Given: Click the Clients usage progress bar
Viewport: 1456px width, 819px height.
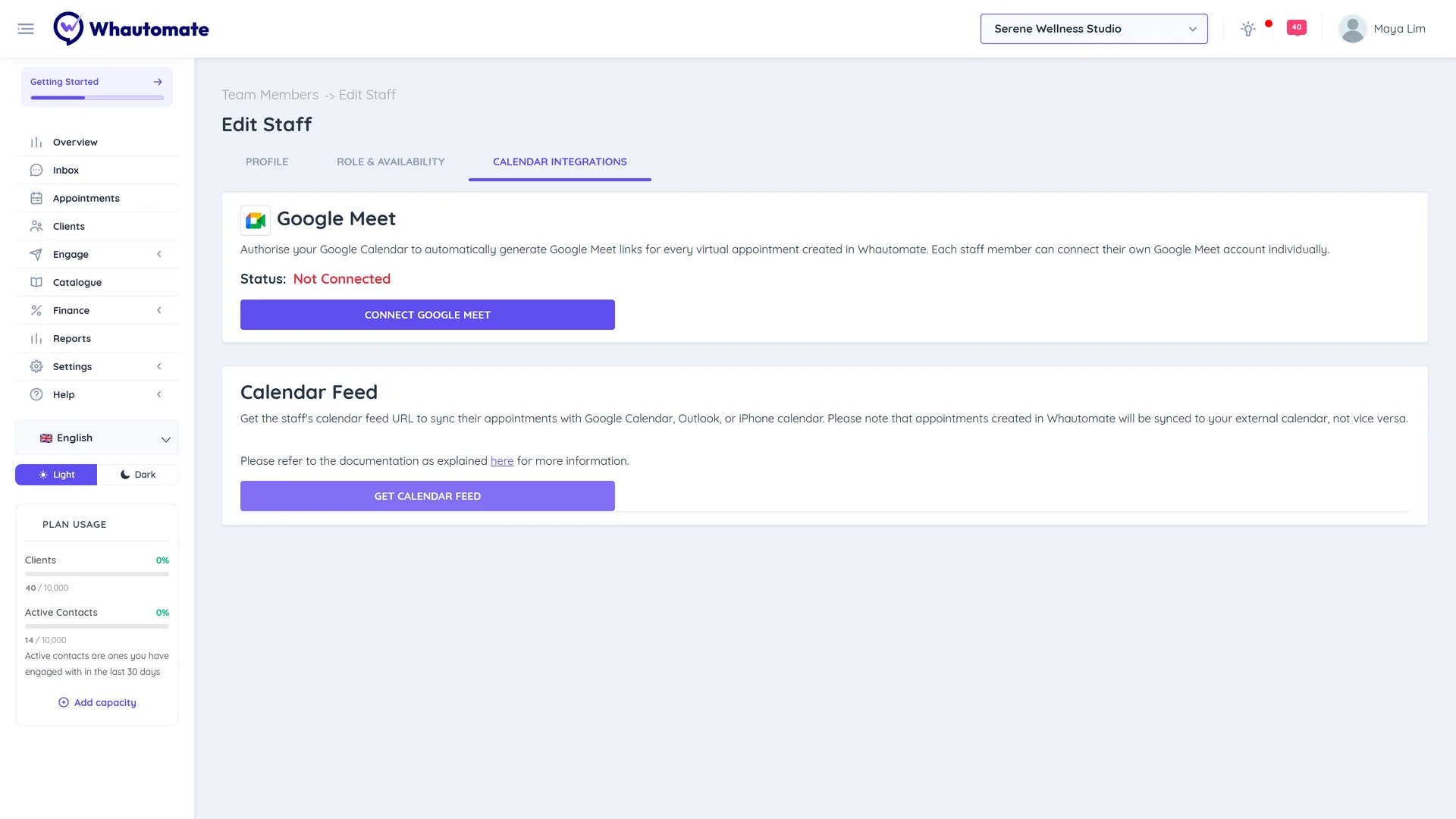Looking at the screenshot, I should pyautogui.click(x=97, y=574).
